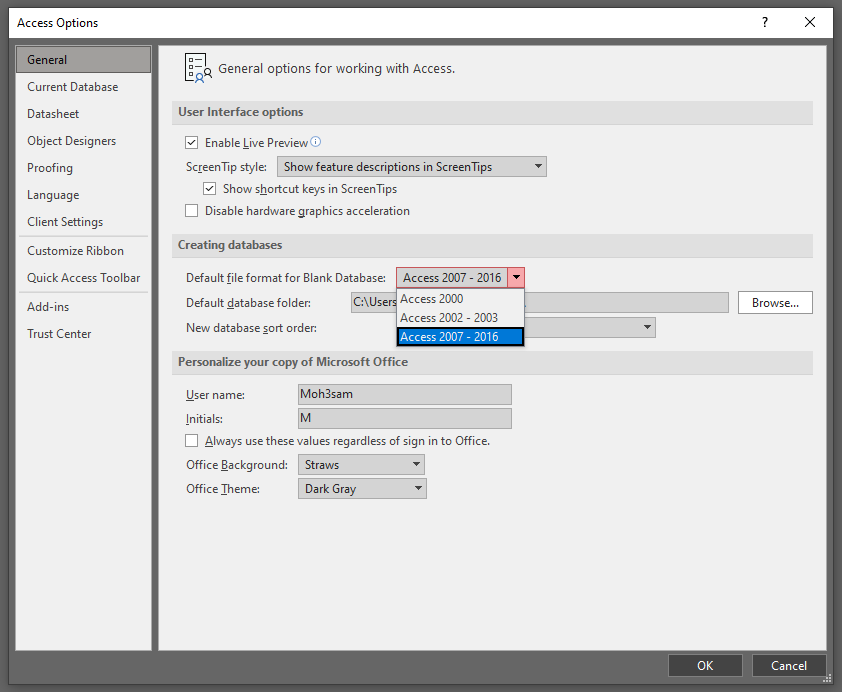This screenshot has height=692, width=842.
Task: Open the ScreenTip style dropdown
Action: click(x=411, y=166)
